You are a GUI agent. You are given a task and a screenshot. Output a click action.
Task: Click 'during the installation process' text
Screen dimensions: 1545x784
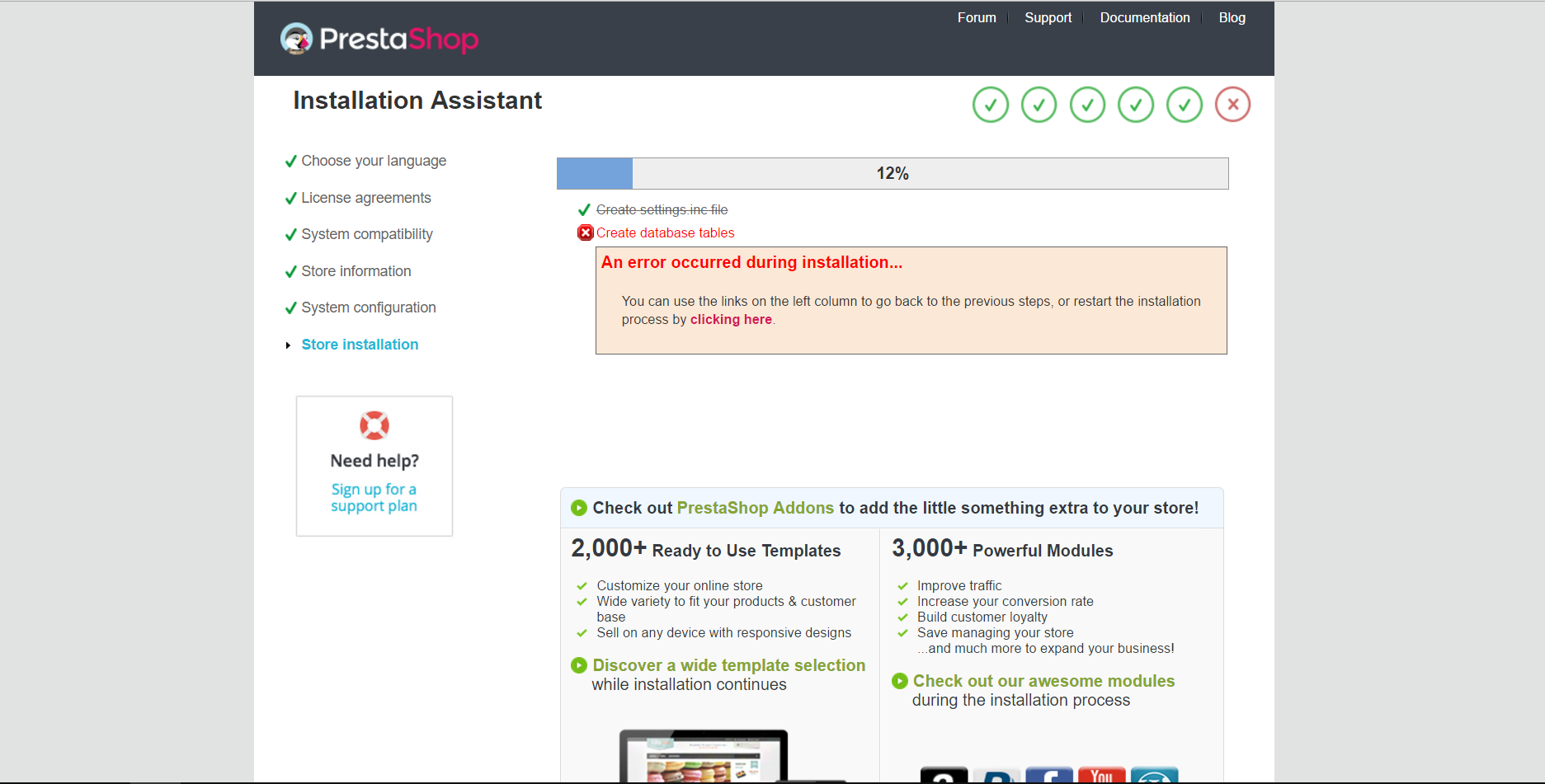pos(1021,700)
